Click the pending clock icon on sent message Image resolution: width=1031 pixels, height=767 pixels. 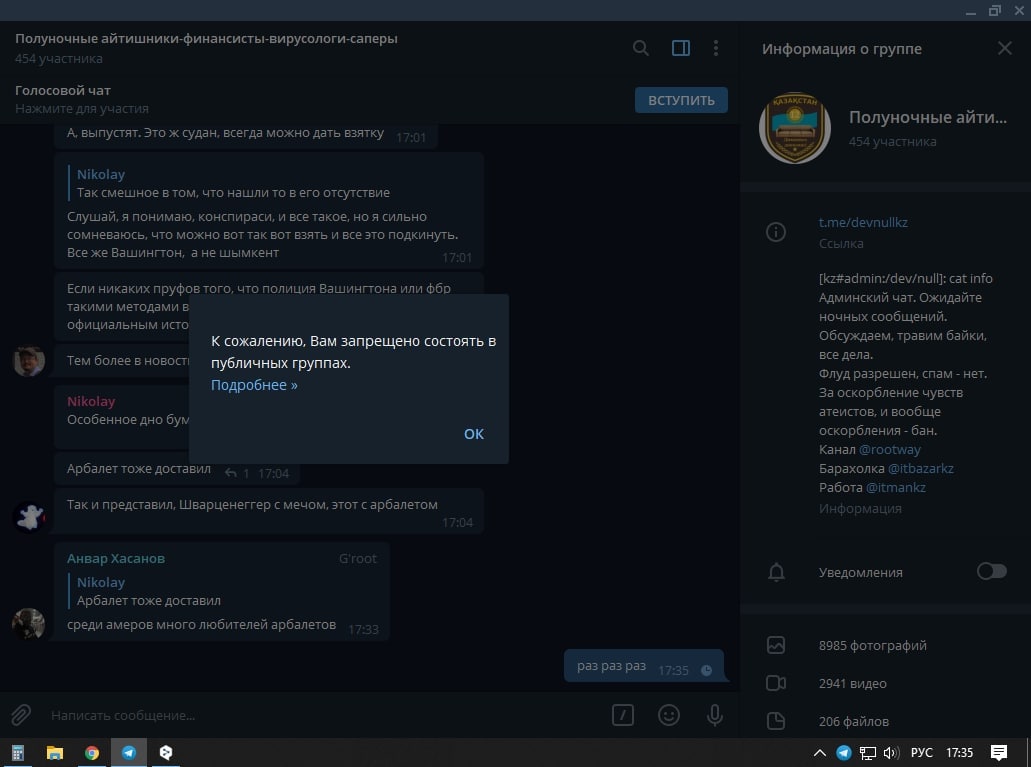point(706,670)
